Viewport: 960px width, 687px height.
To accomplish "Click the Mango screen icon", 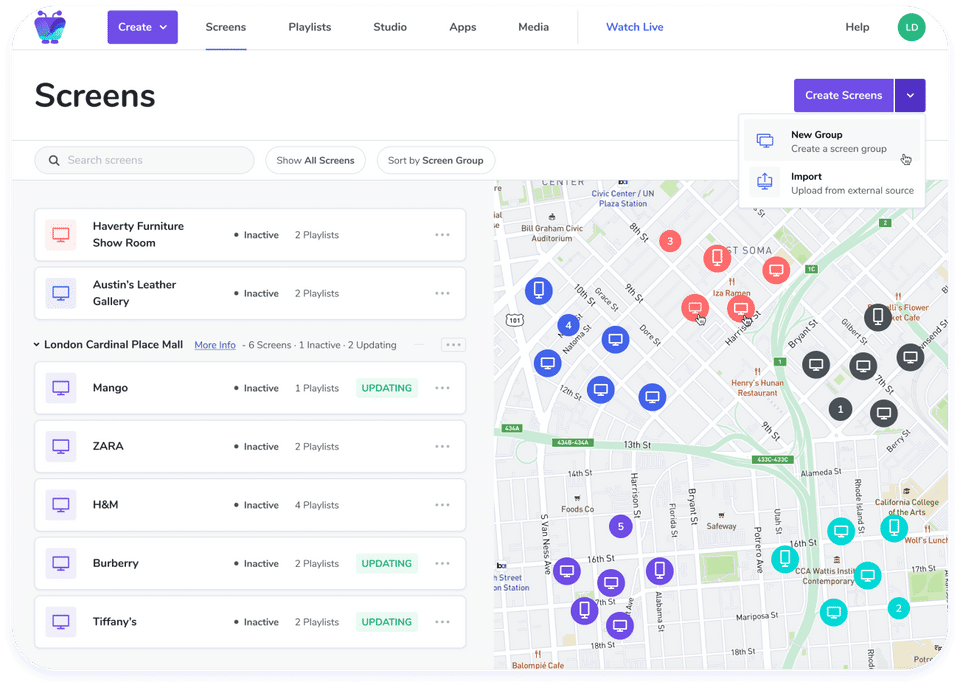I will (x=61, y=388).
